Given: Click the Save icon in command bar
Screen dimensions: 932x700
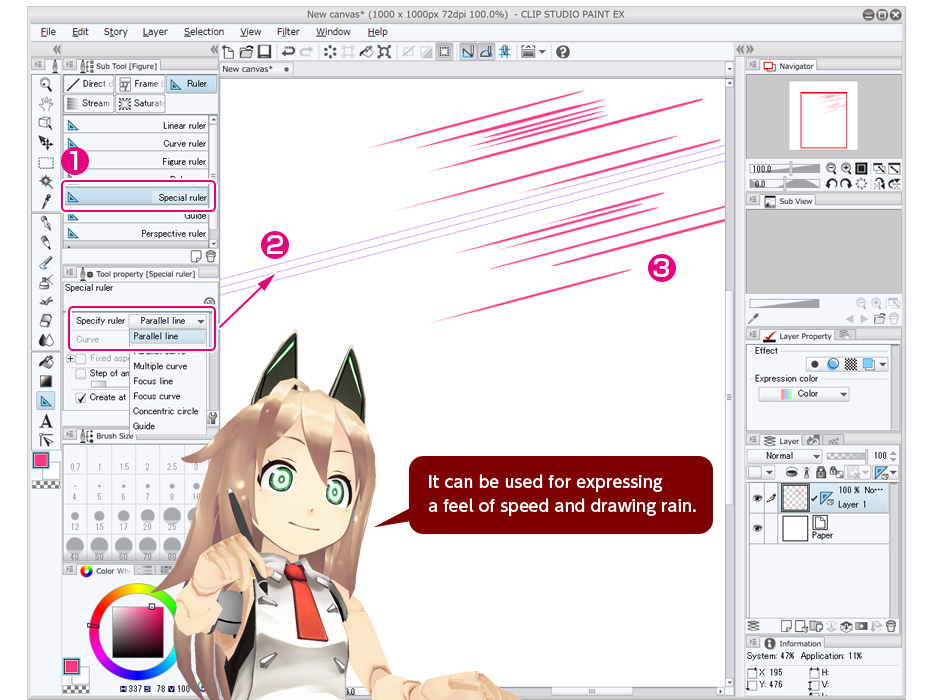Looking at the screenshot, I should click(x=264, y=51).
